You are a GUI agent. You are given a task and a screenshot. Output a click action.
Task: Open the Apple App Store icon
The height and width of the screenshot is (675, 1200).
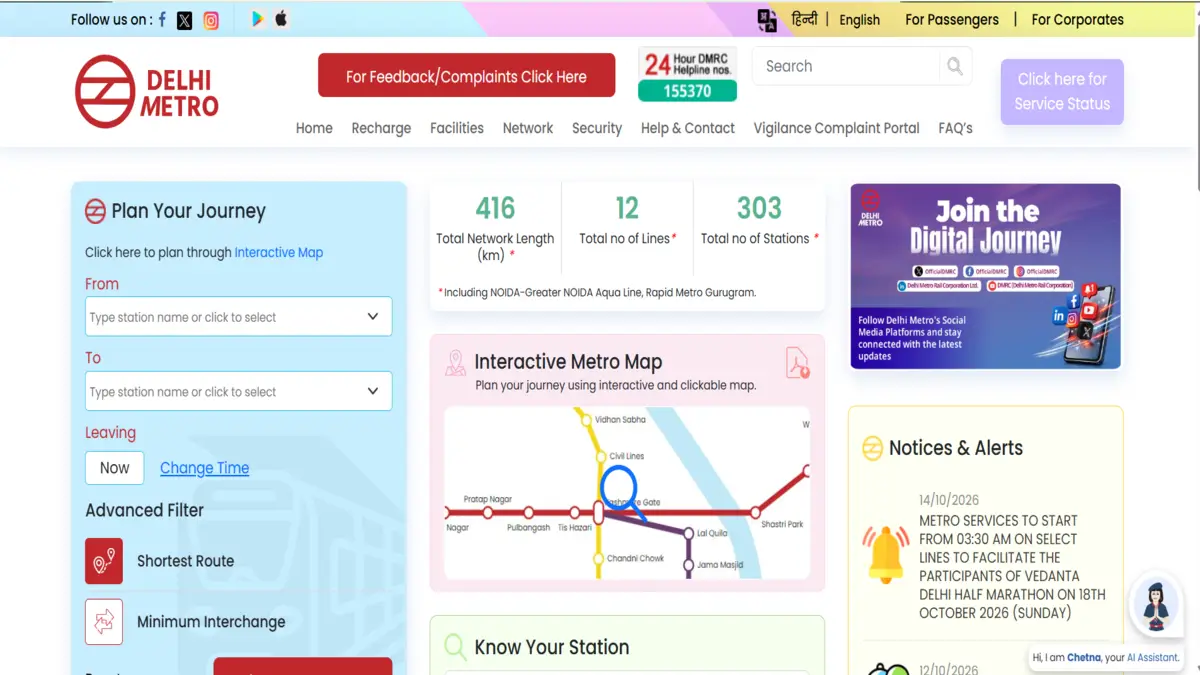(281, 18)
